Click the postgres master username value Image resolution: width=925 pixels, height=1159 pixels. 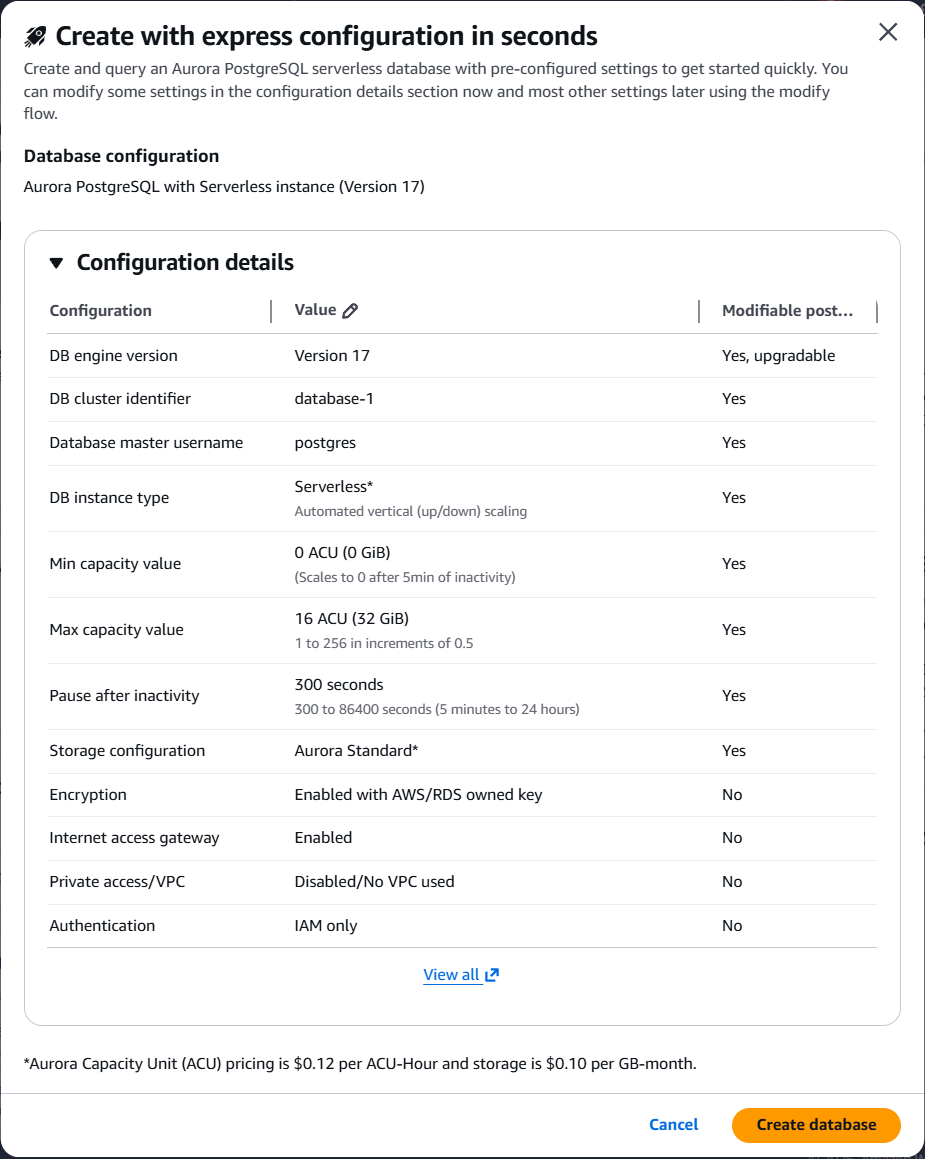pyautogui.click(x=321, y=442)
